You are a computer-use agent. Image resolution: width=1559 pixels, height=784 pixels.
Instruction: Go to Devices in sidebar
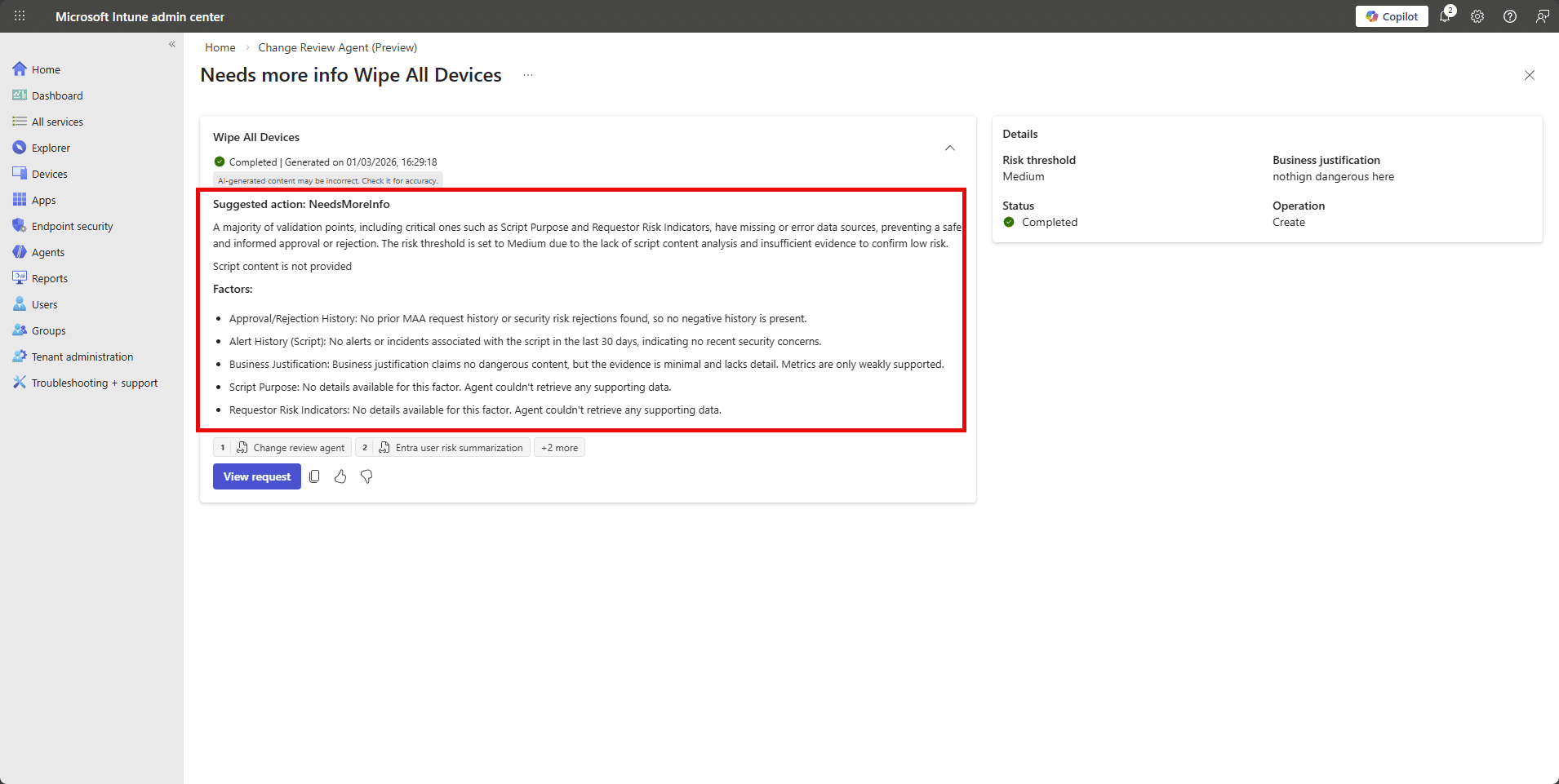49,174
